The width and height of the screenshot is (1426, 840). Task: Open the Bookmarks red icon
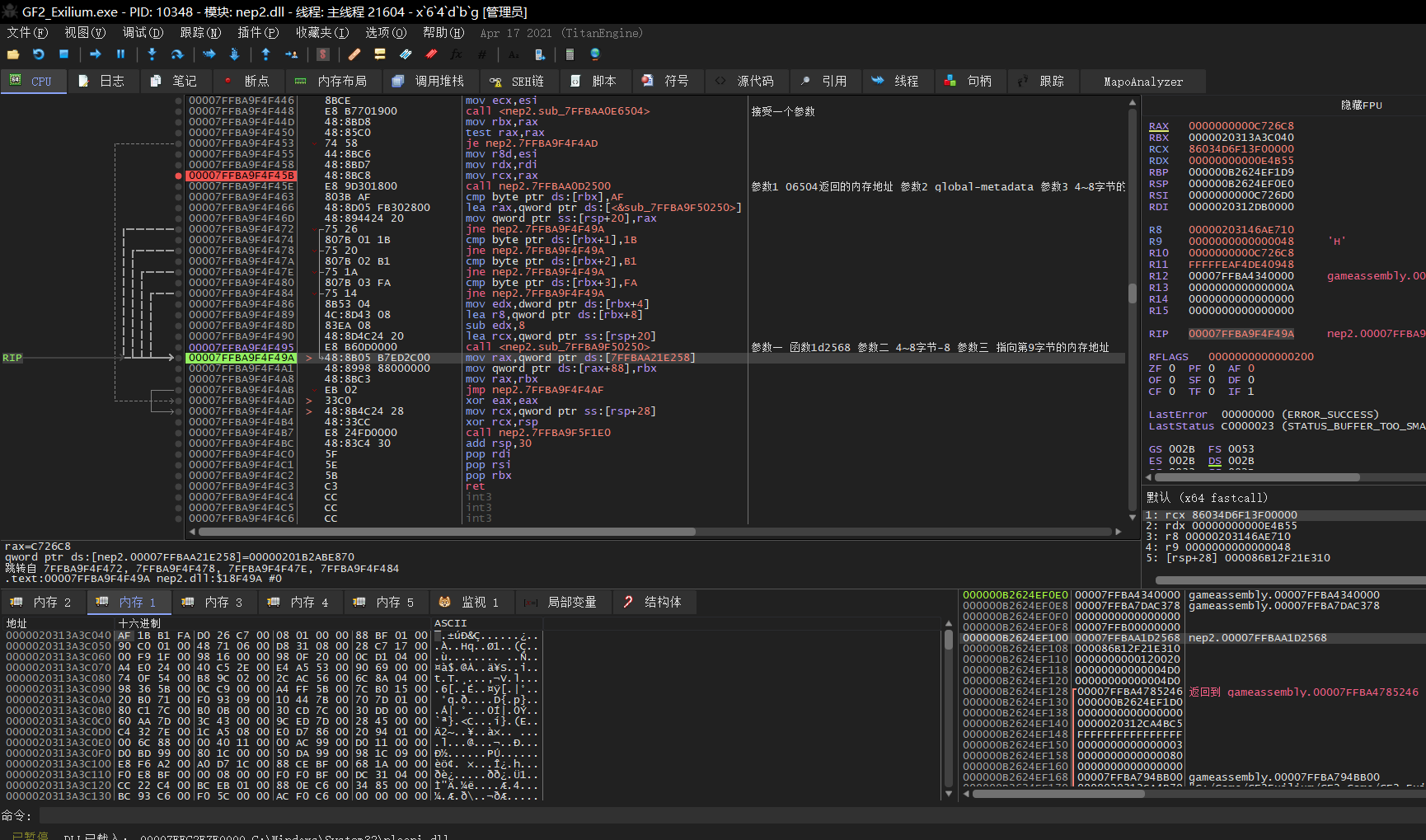pos(431,54)
